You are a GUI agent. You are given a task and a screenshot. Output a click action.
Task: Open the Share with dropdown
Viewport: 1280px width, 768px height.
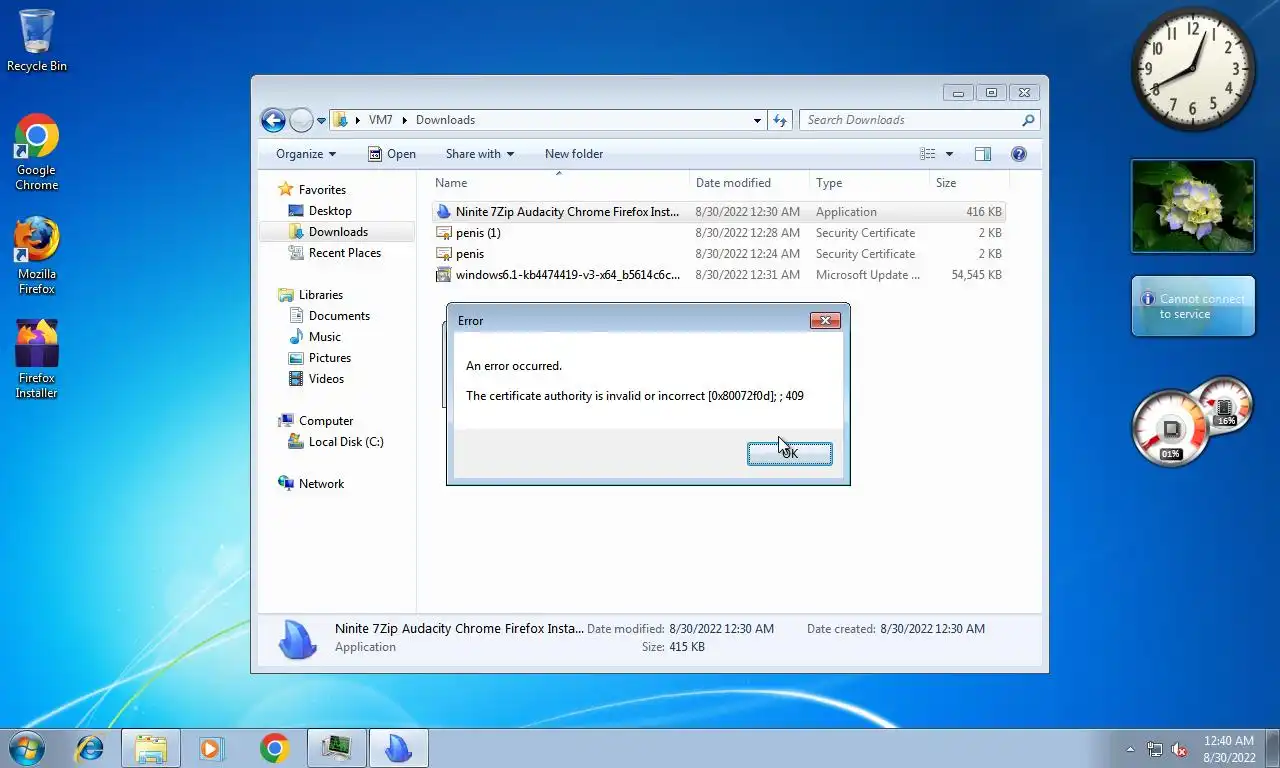click(479, 154)
